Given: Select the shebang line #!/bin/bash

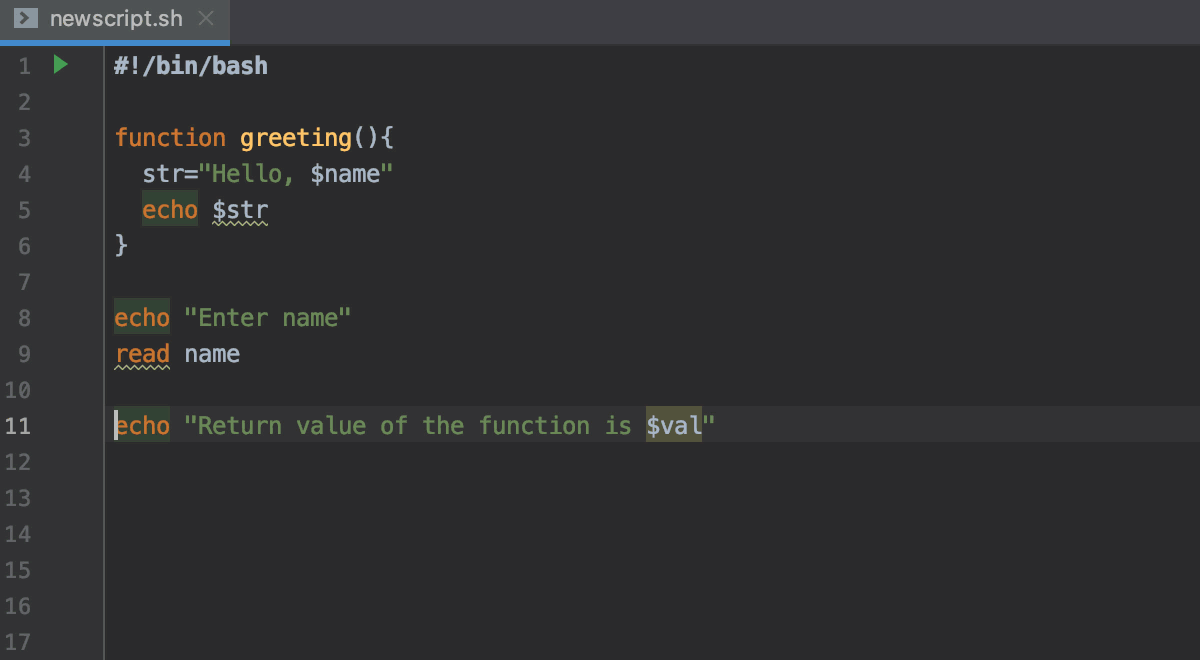Looking at the screenshot, I should tap(190, 66).
